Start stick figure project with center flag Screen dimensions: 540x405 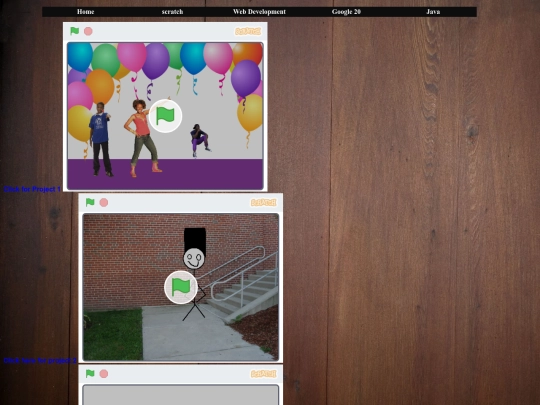pyautogui.click(x=181, y=287)
